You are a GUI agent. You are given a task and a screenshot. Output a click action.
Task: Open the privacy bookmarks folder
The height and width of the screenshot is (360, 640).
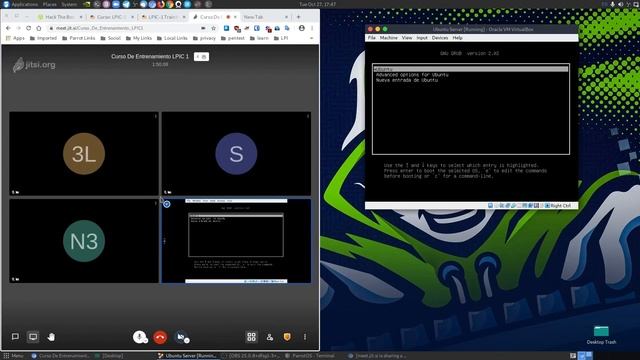[204, 38]
